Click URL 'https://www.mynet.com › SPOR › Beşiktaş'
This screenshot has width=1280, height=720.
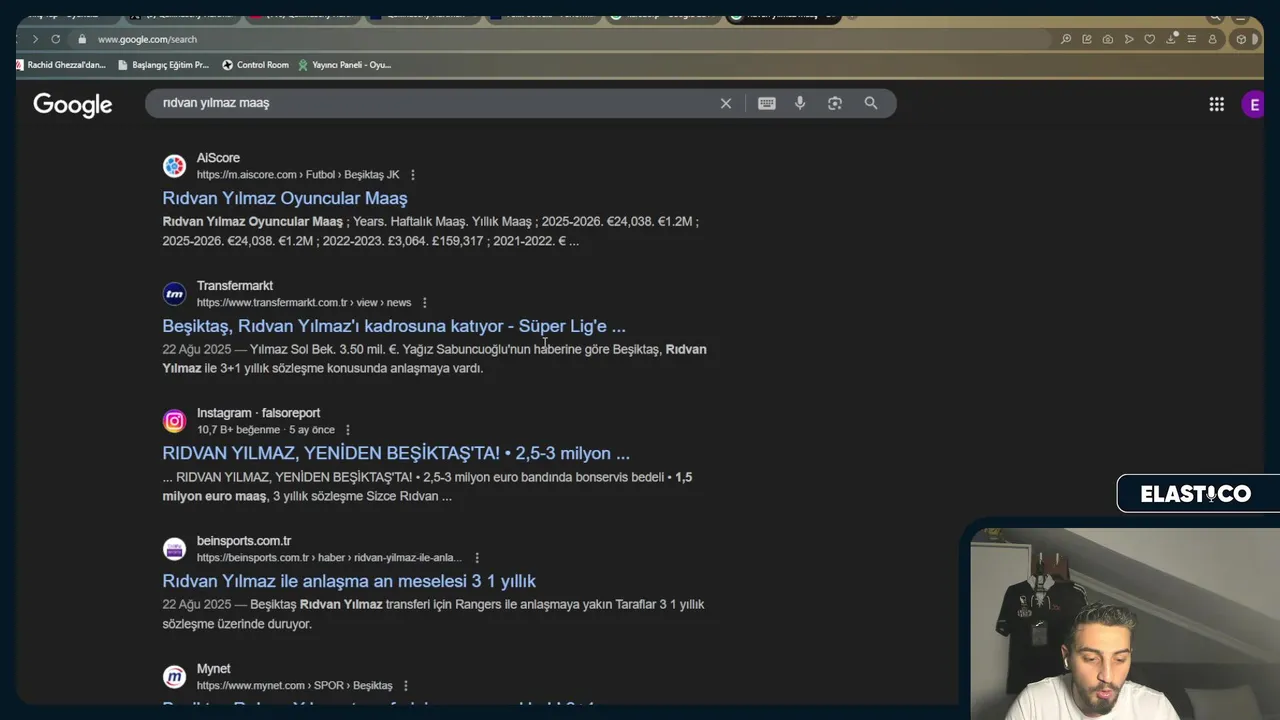[295, 686]
